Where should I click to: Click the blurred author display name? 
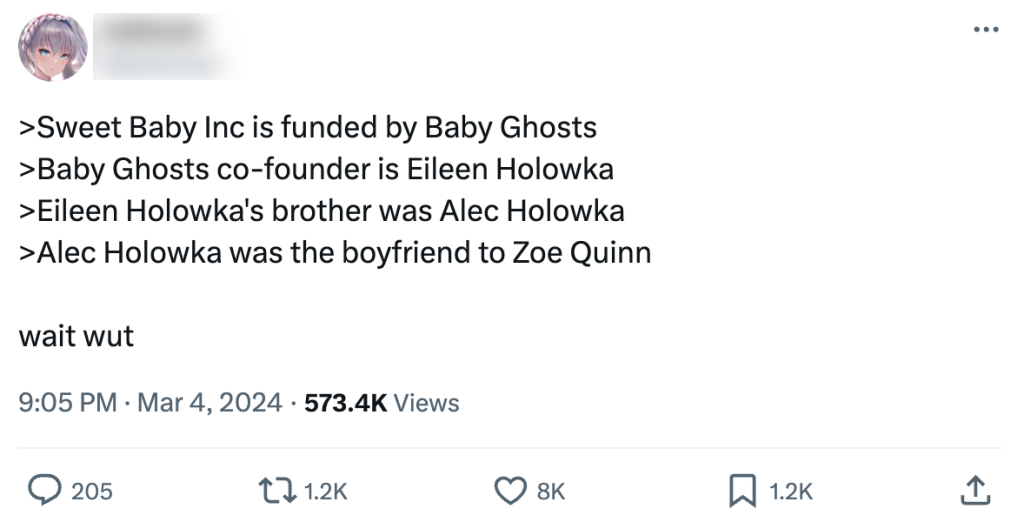[x=150, y=30]
